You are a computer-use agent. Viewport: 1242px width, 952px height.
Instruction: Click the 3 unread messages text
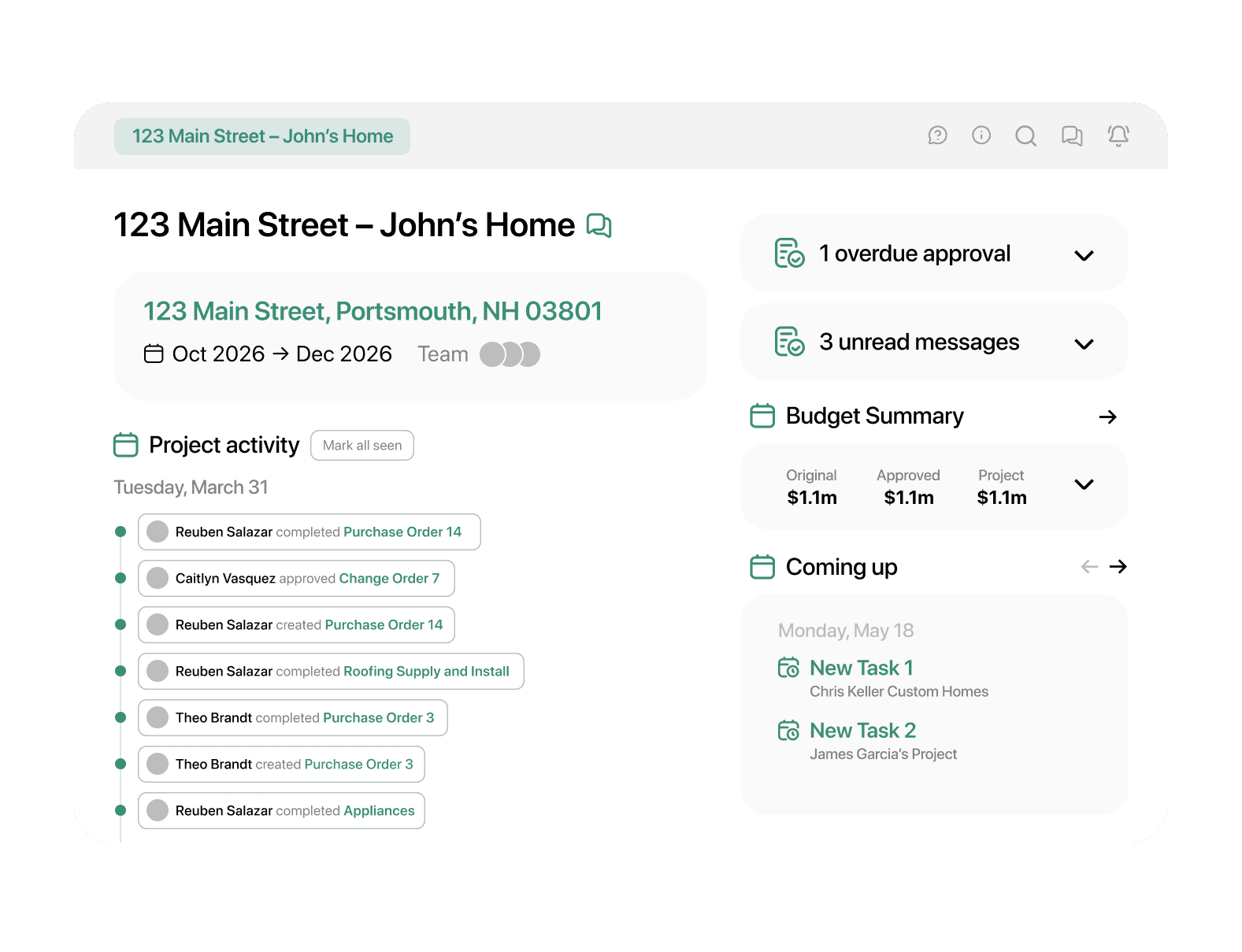tap(919, 342)
